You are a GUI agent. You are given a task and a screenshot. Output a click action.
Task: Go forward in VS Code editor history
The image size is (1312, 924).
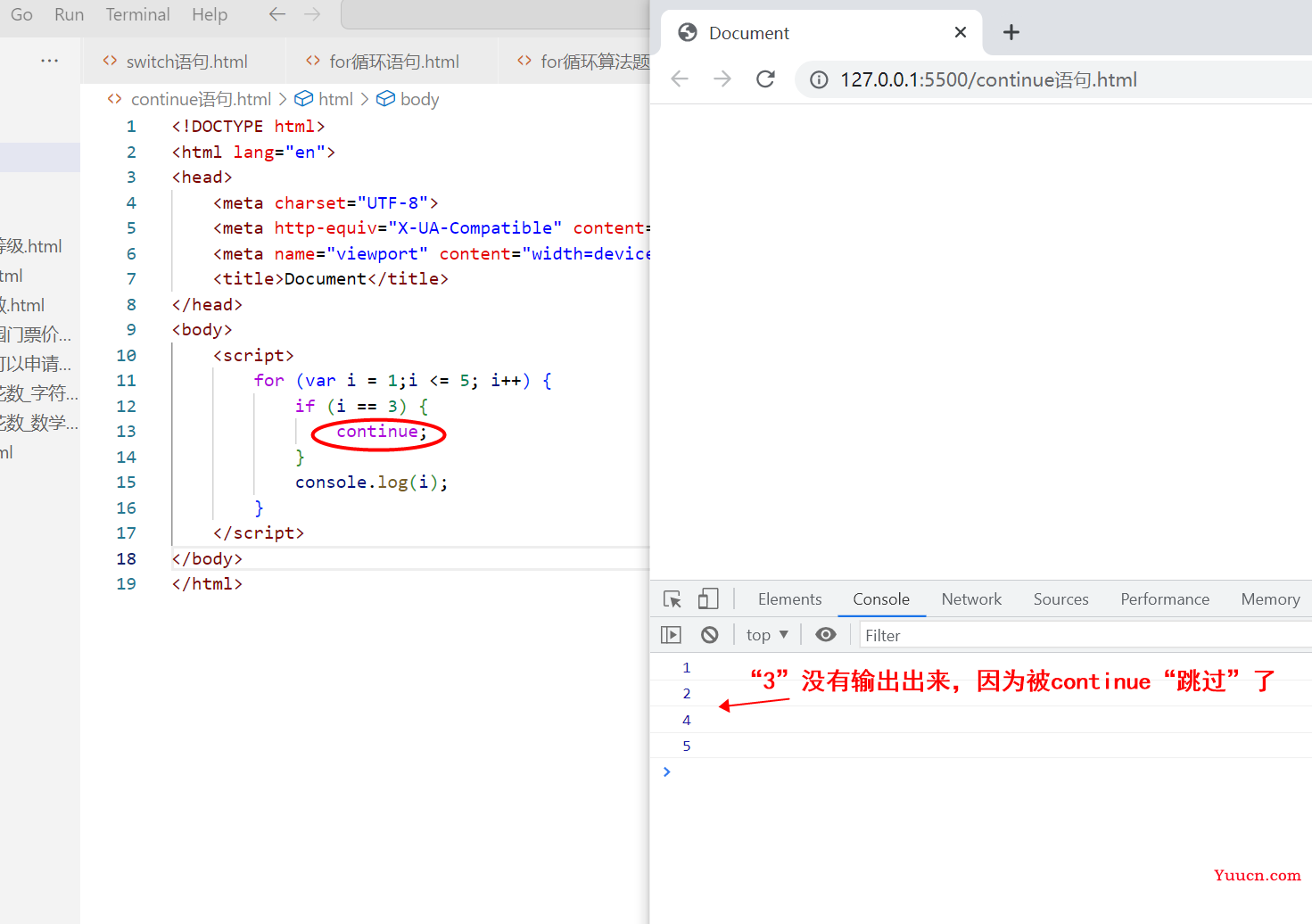coord(312,14)
